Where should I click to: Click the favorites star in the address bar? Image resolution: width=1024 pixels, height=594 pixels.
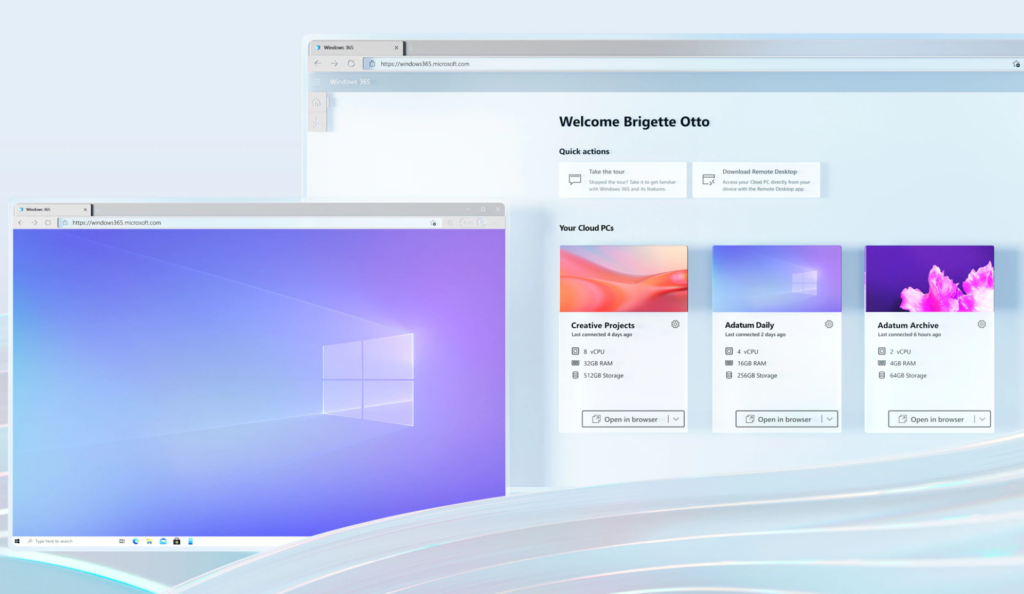tap(433, 221)
